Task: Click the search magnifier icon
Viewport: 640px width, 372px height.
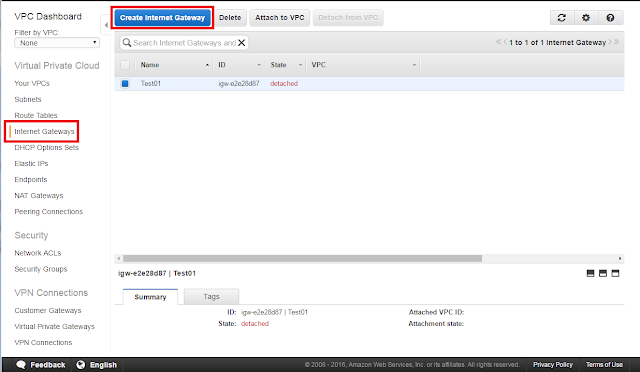Action: [127, 42]
